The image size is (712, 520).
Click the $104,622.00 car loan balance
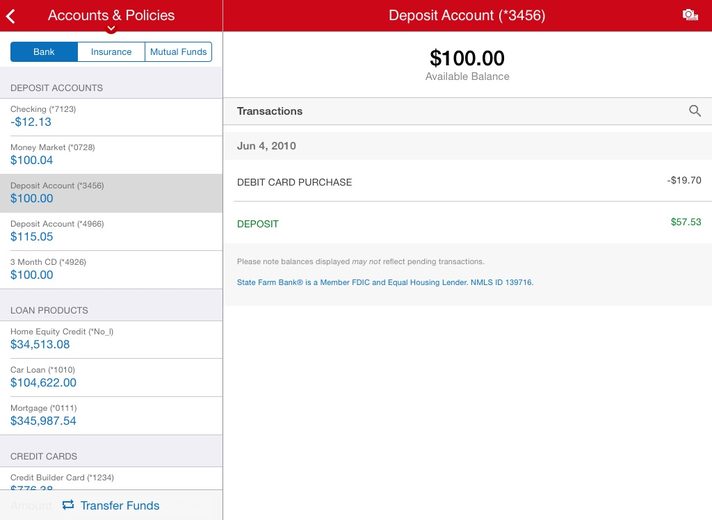[x=44, y=383]
